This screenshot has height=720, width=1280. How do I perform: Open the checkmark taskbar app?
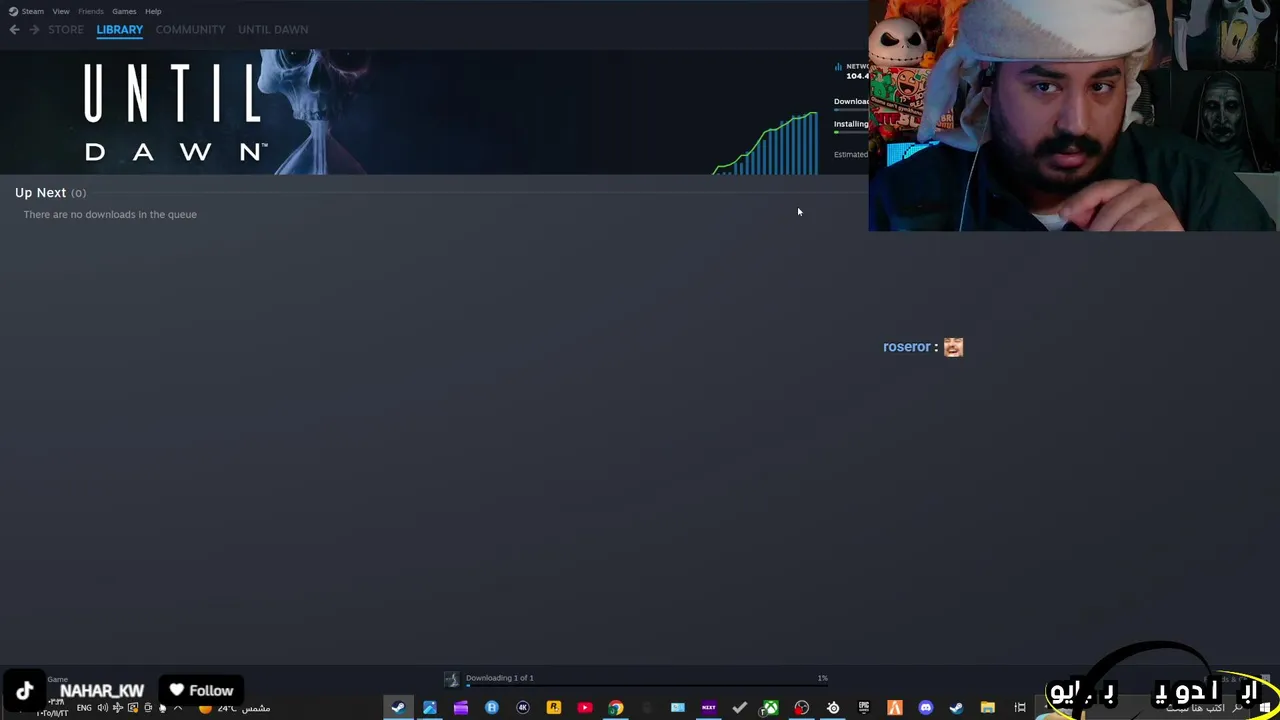(740, 708)
